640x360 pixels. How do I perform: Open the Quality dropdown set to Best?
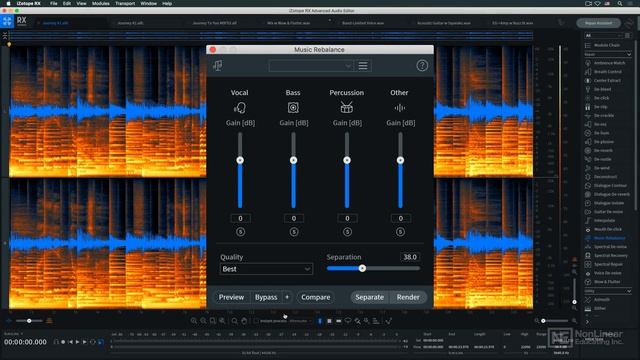pos(266,269)
